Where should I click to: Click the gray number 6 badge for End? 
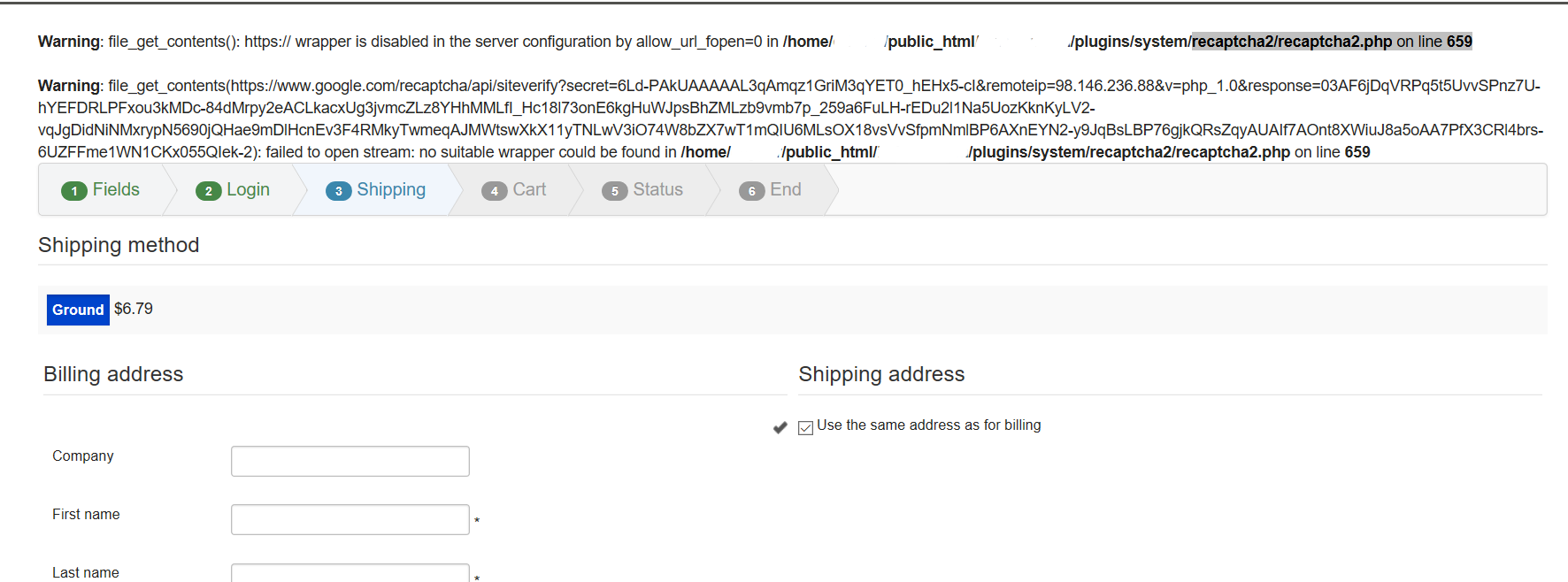click(x=751, y=191)
